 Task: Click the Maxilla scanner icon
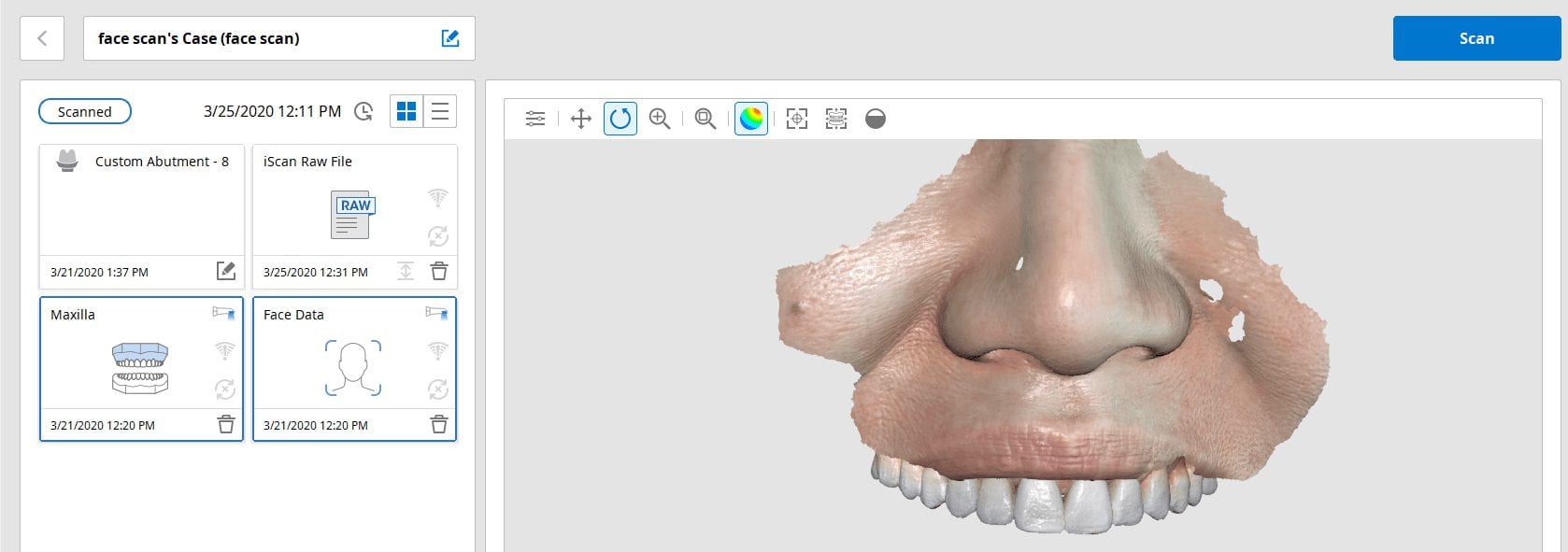click(223, 314)
